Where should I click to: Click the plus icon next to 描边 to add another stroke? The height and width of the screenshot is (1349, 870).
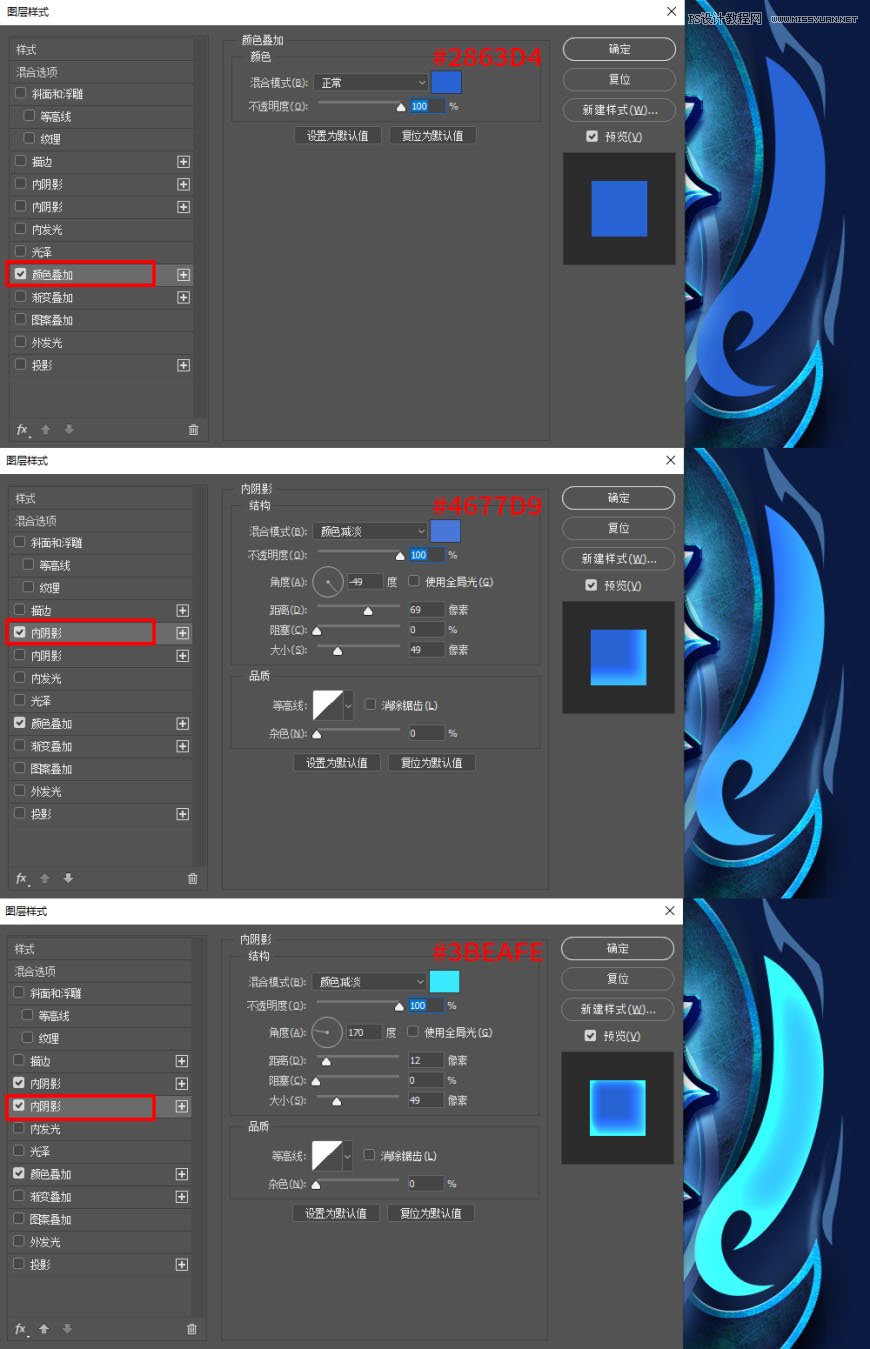[x=183, y=161]
